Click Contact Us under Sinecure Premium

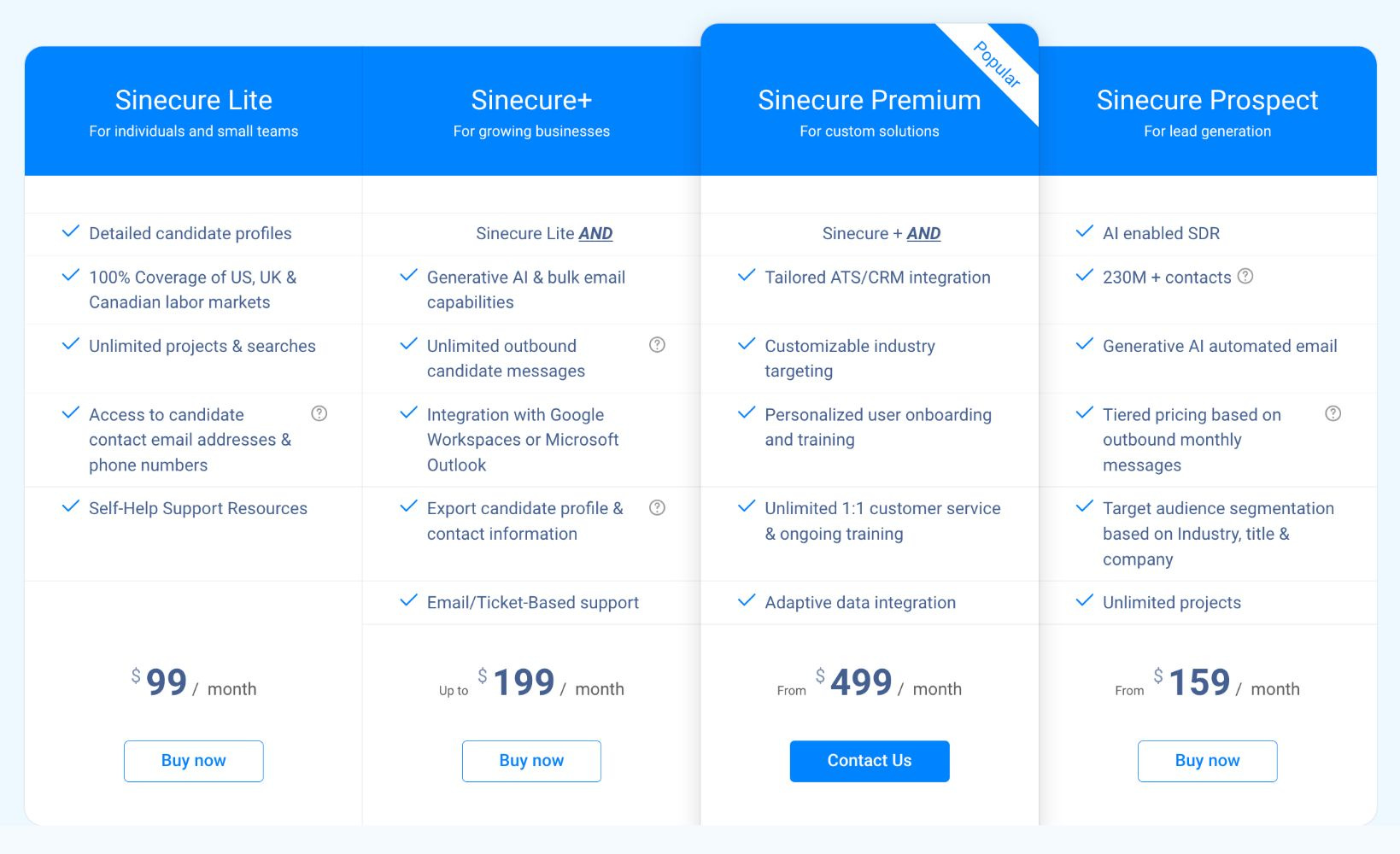coord(869,760)
